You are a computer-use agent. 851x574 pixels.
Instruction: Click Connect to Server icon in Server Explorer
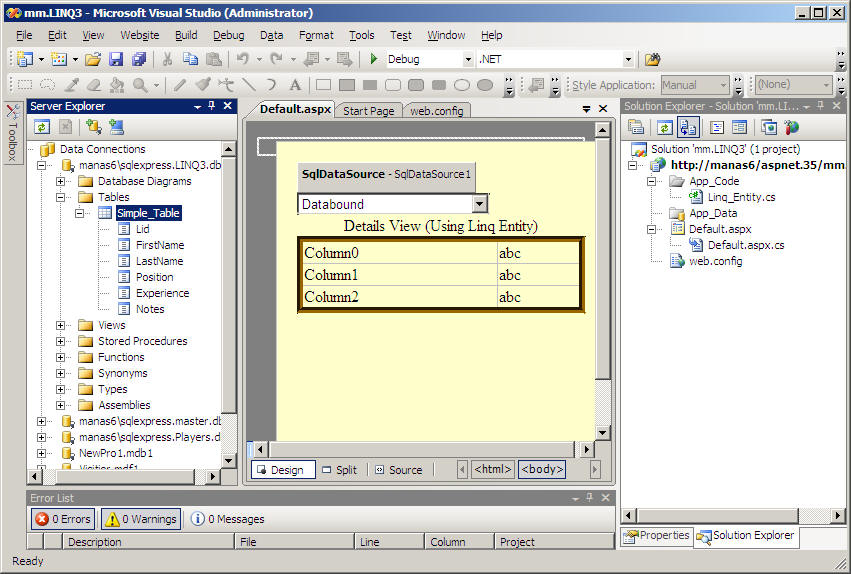click(116, 127)
